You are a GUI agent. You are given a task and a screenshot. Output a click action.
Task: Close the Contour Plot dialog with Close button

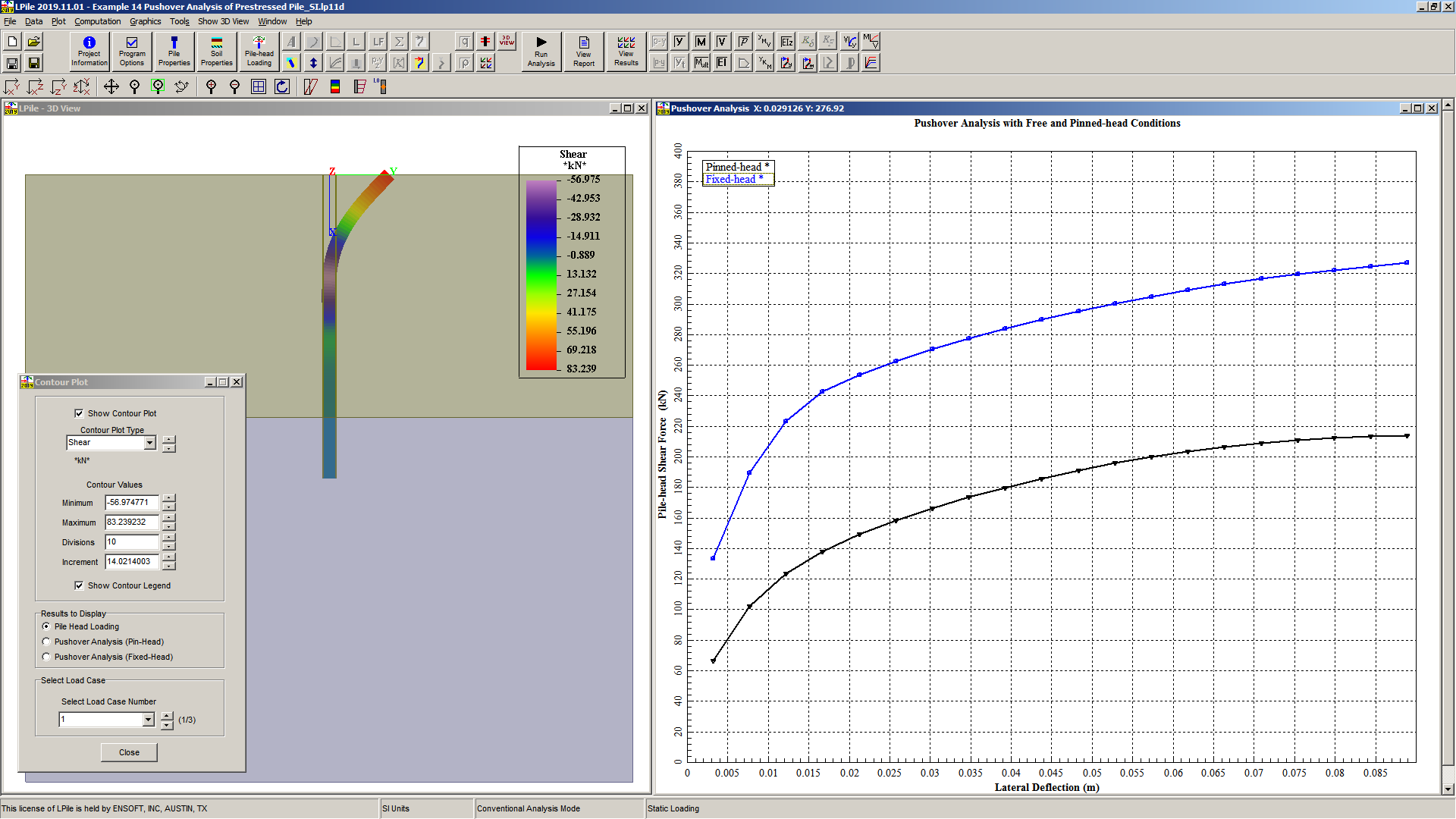click(129, 752)
